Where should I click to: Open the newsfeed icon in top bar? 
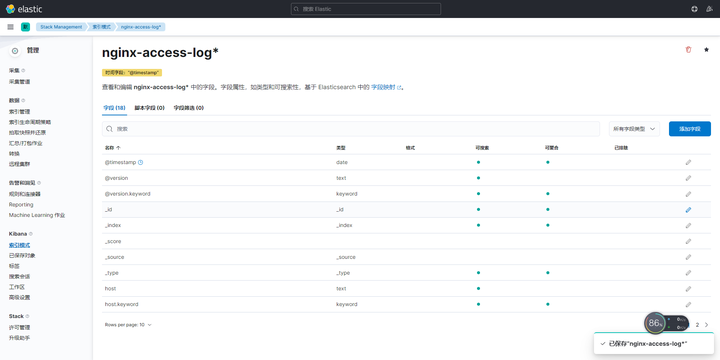click(709, 9)
